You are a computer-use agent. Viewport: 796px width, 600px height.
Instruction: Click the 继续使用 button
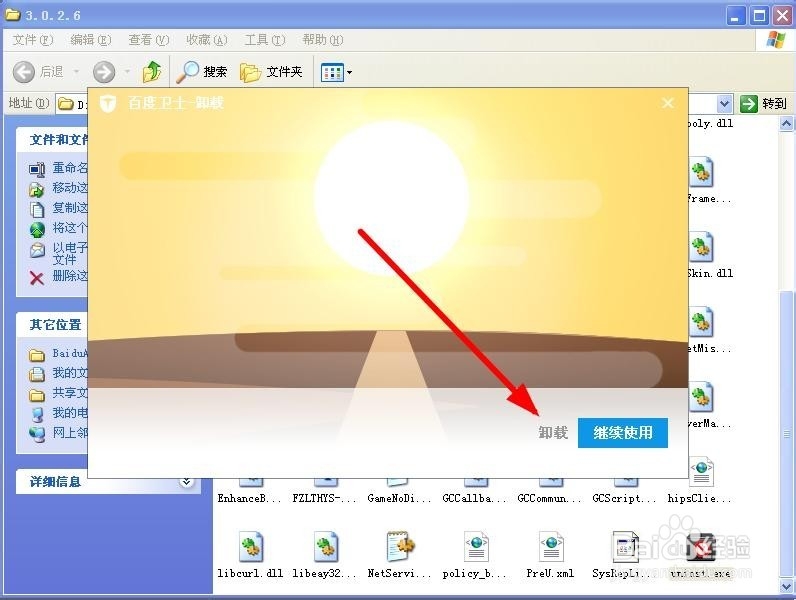[x=623, y=432]
